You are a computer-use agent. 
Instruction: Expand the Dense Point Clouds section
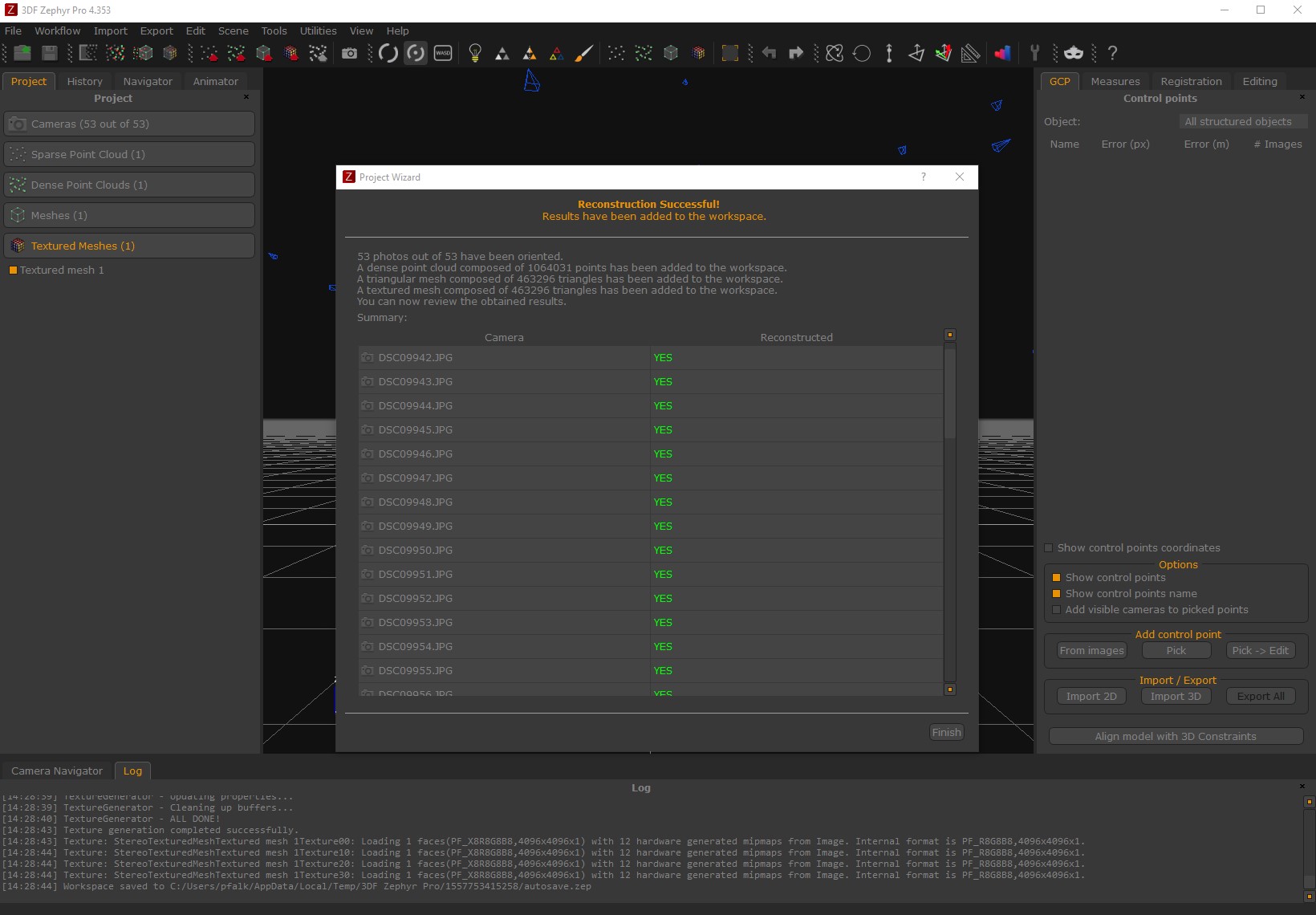click(129, 185)
